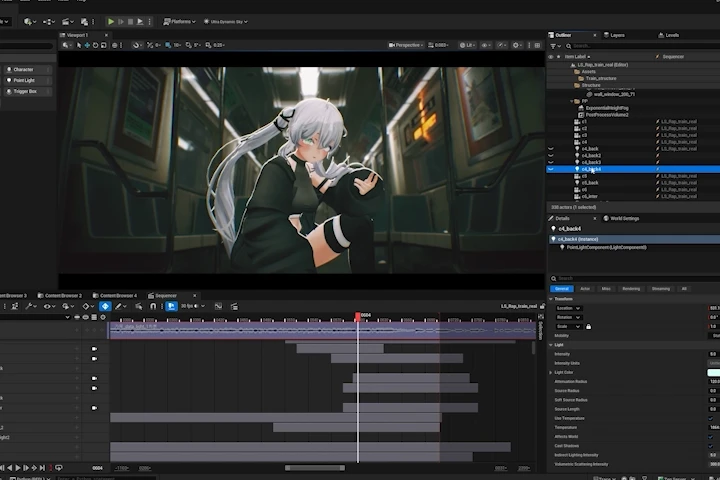Open the add content (cube plus) menu
Image resolution: width=720 pixels, height=480 pixels.
pyautogui.click(x=30, y=22)
